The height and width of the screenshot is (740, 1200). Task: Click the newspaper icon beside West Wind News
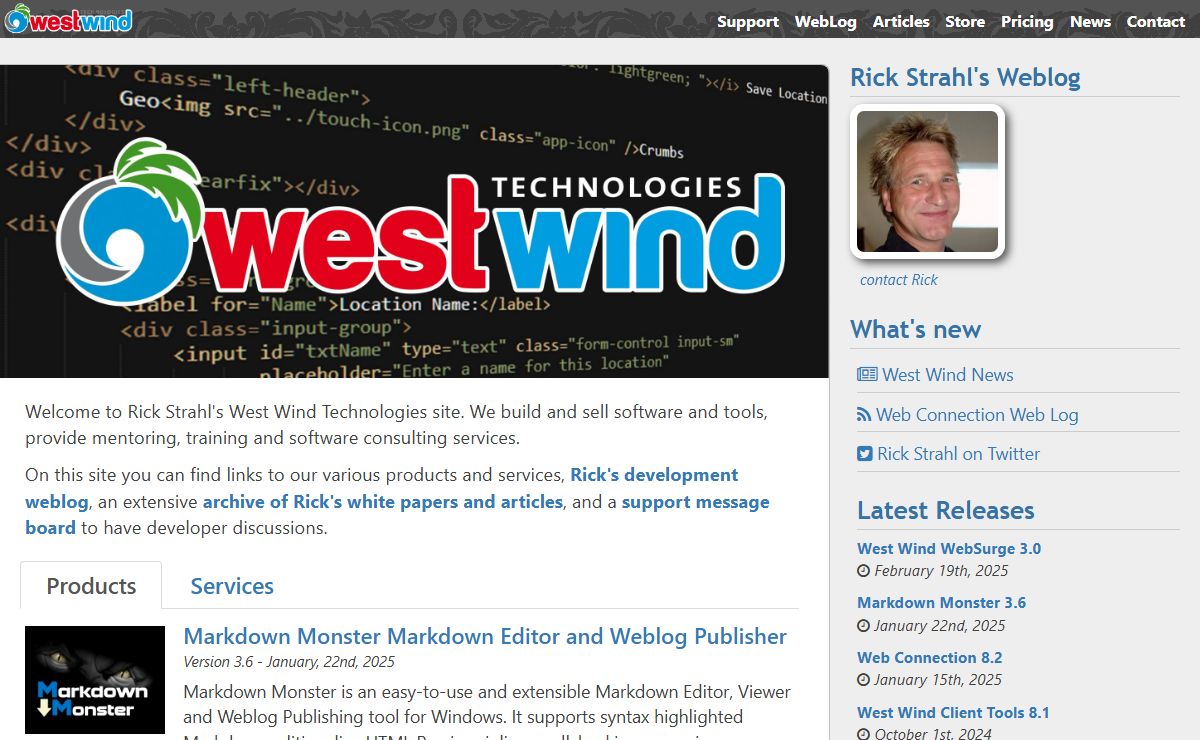[867, 375]
